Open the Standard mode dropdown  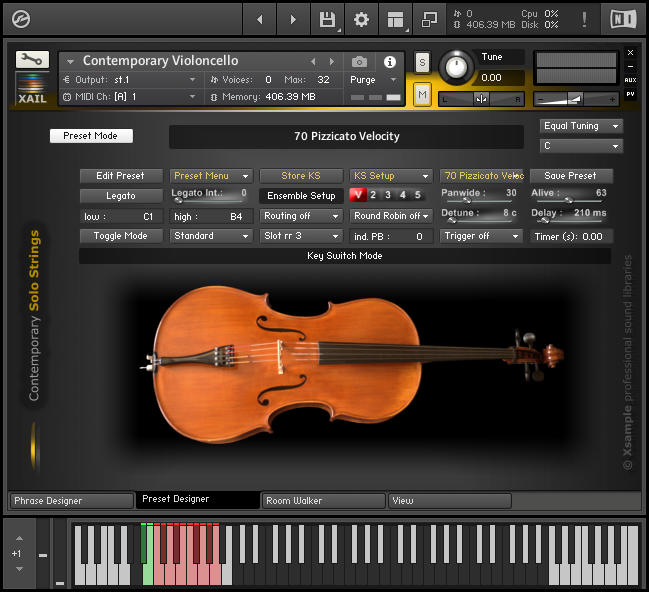point(211,236)
